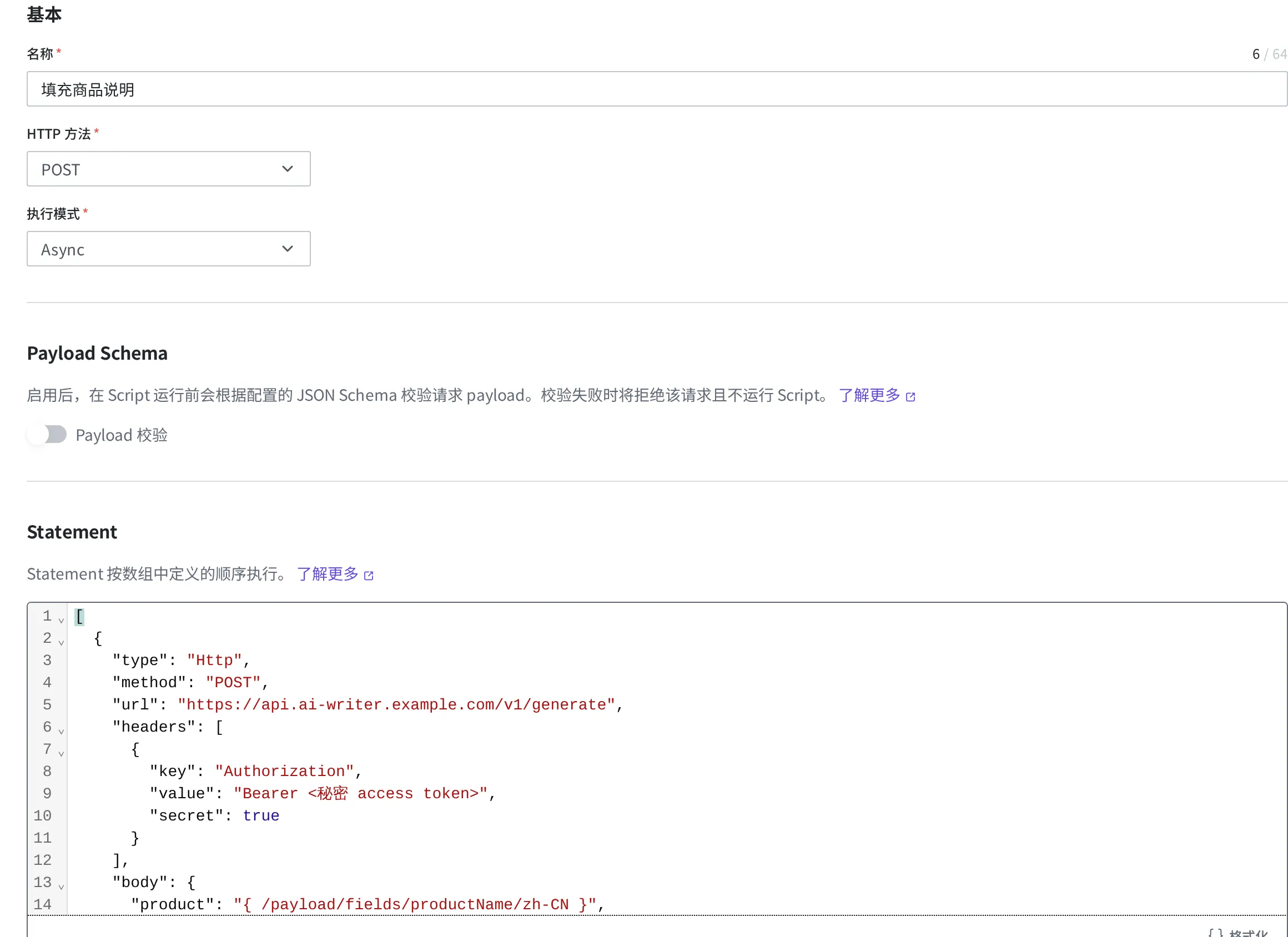The image size is (1288, 937).
Task: Collapse fold arrow on line 7
Action: pyautogui.click(x=61, y=754)
